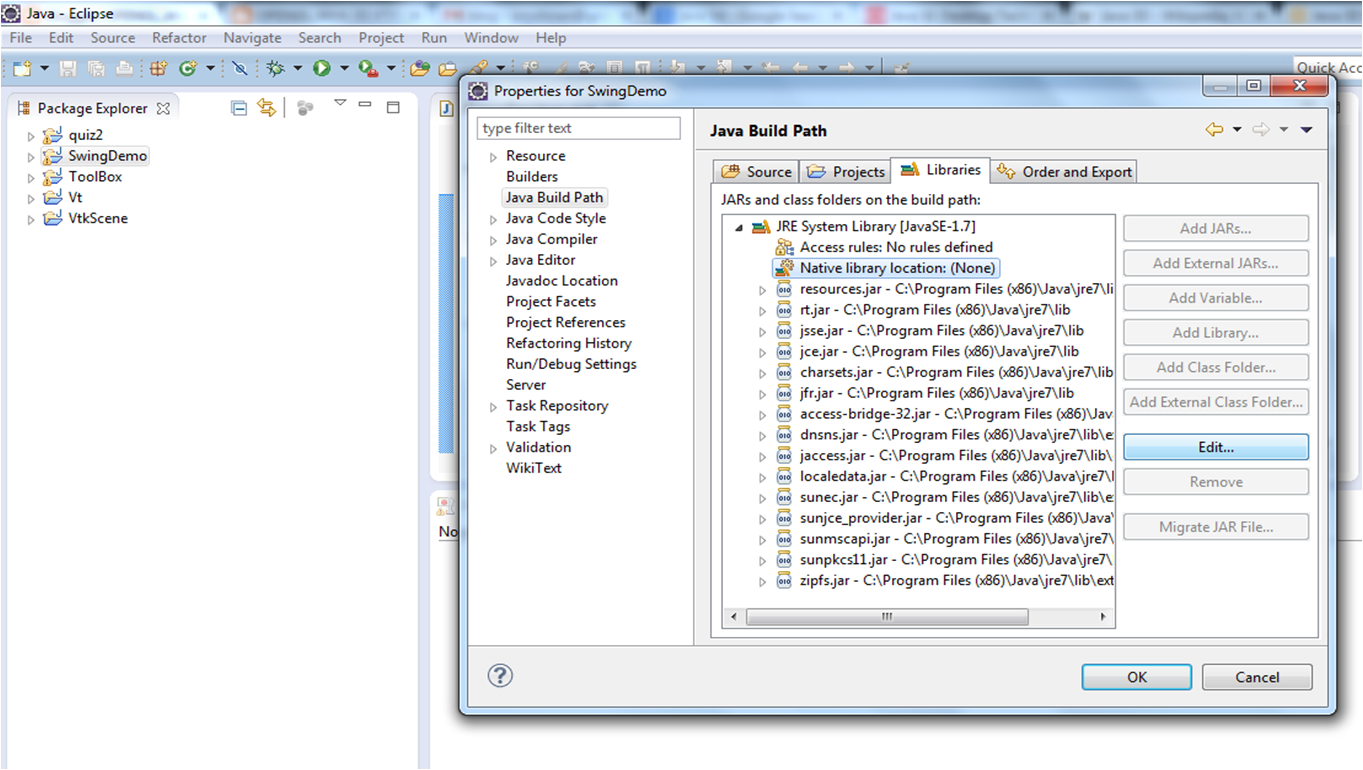Start a Debug session using the bug icon
The image size is (1363, 770).
coord(273,67)
